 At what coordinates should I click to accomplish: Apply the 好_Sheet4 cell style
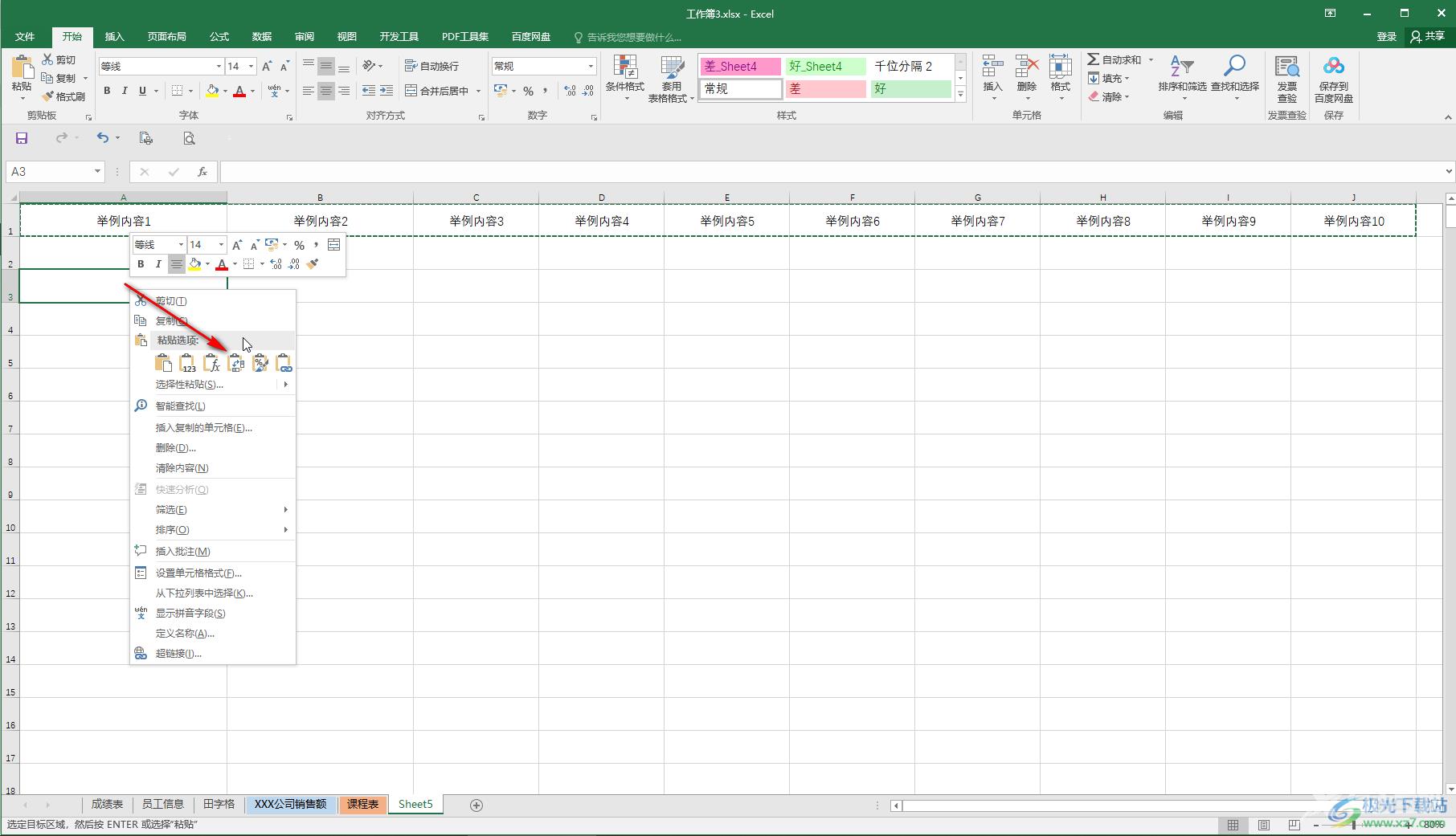(826, 66)
